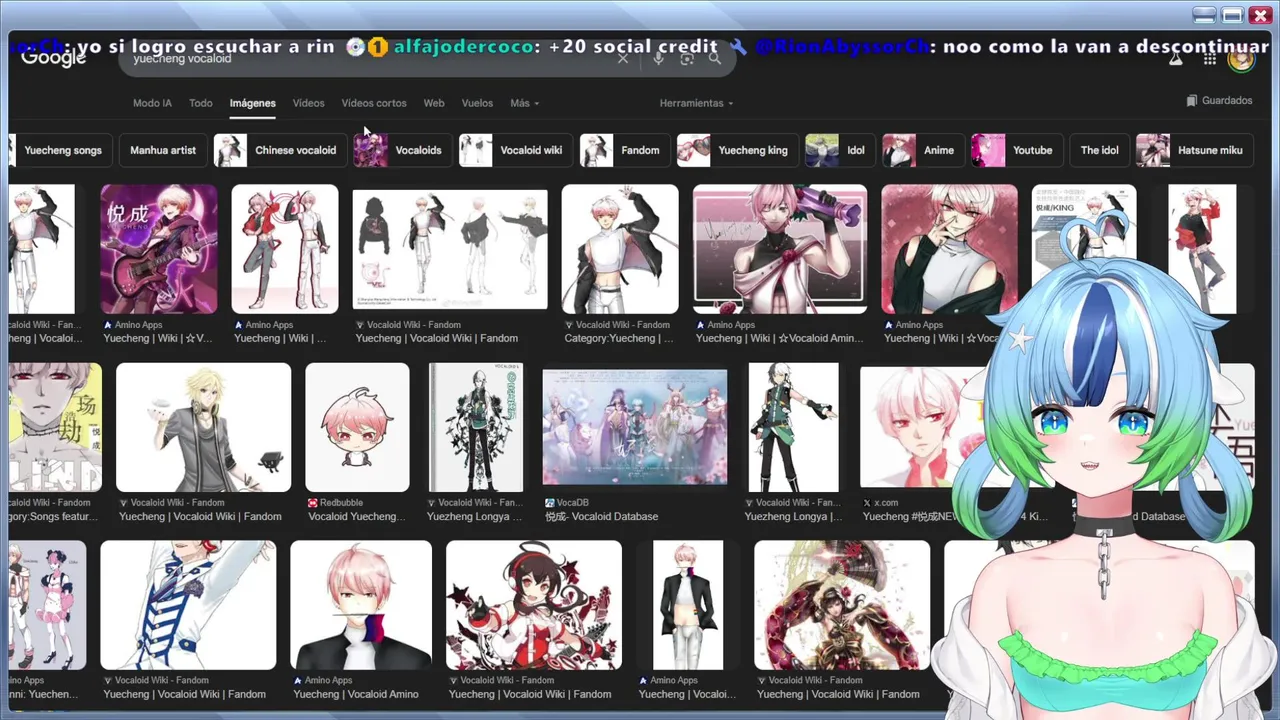Expand the Herramientas tools dropdown
1280x720 pixels.
click(x=696, y=103)
